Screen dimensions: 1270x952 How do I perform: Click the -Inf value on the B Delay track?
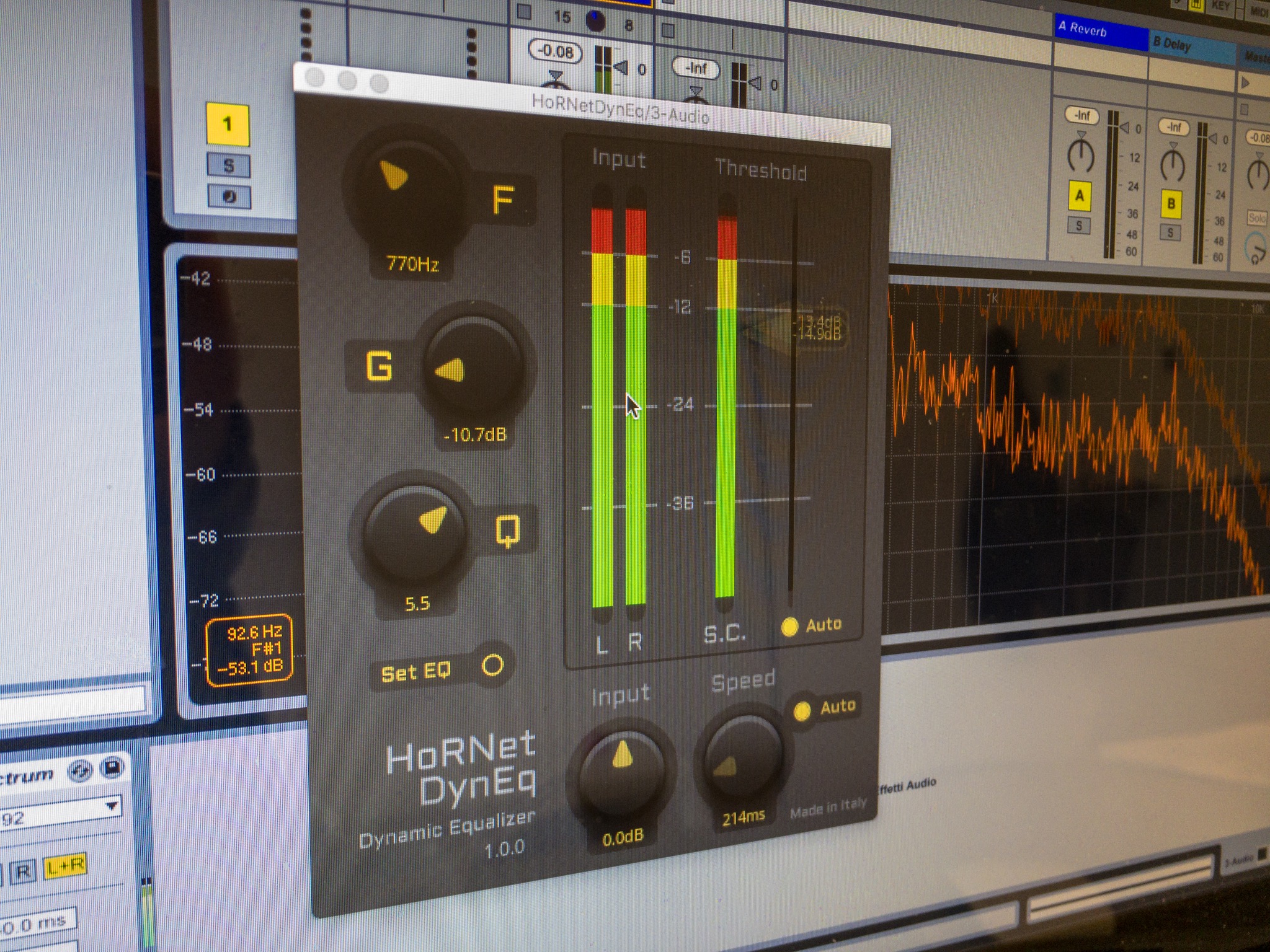[1174, 127]
